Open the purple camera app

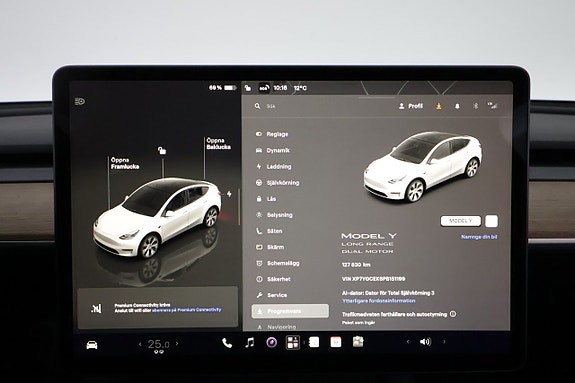(271, 343)
